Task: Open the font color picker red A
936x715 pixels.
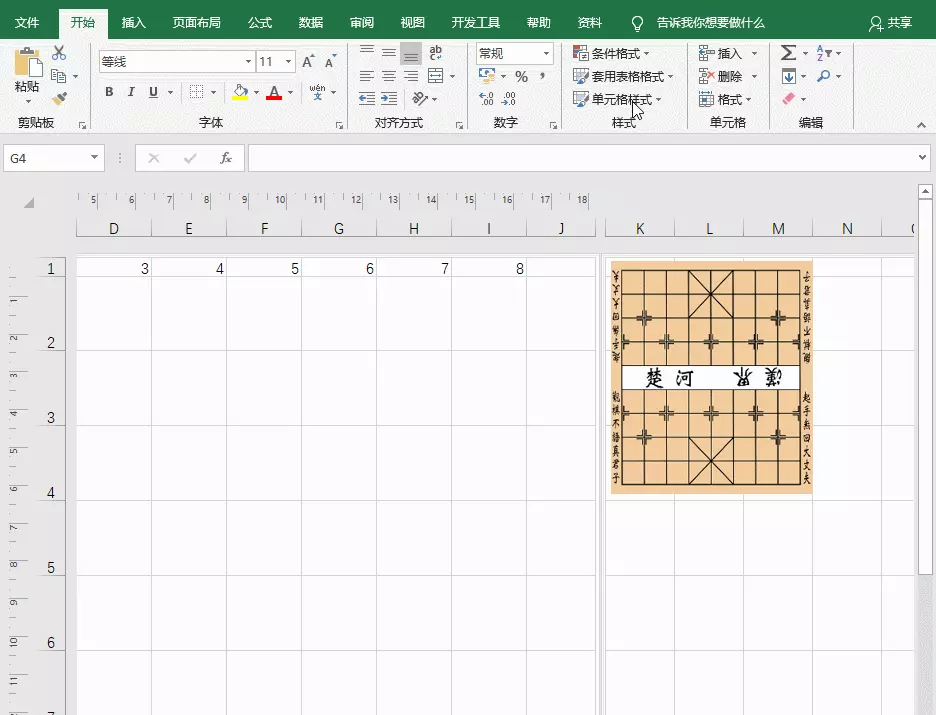Action: [x=274, y=93]
